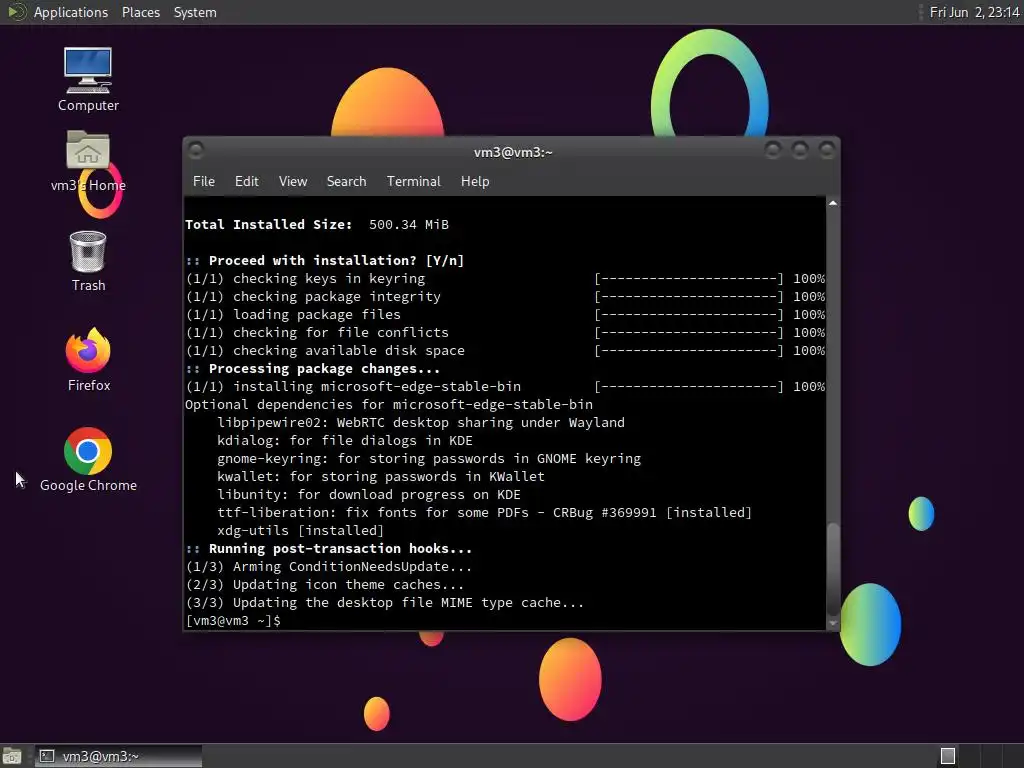
Task: Click the 'checking package integrity' line
Action: 505,296
